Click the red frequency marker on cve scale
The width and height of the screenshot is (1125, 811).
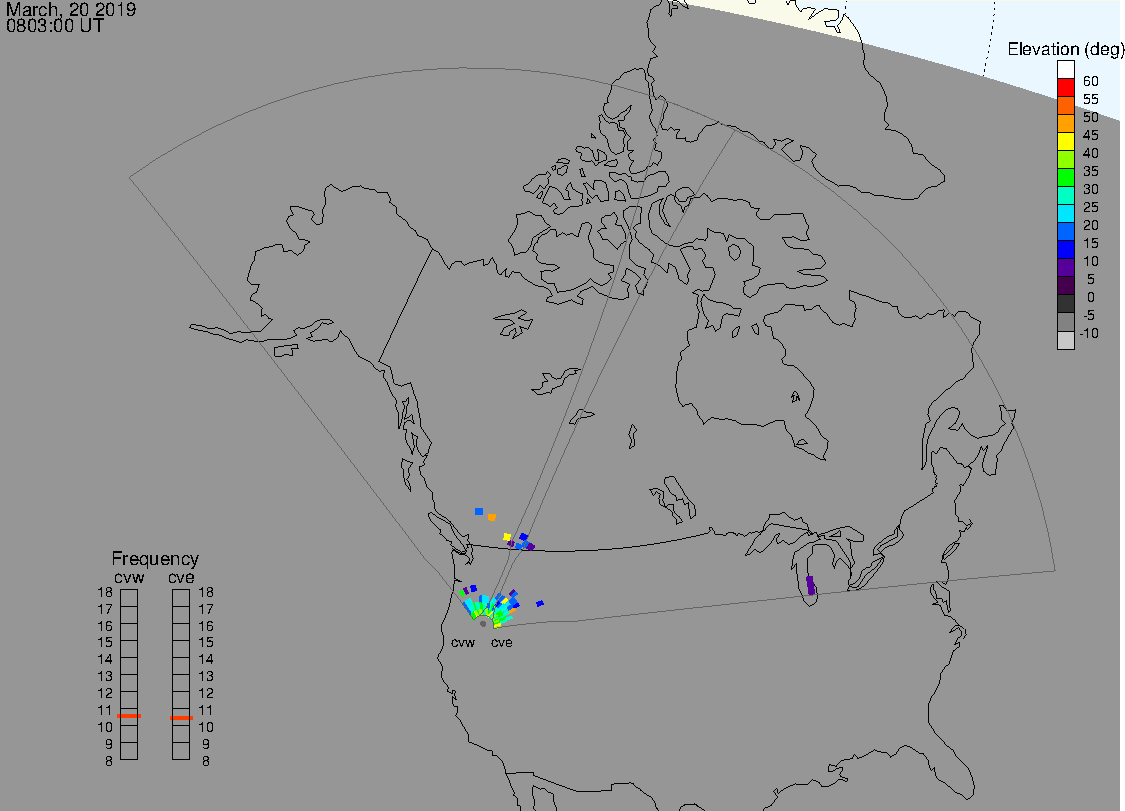181,718
